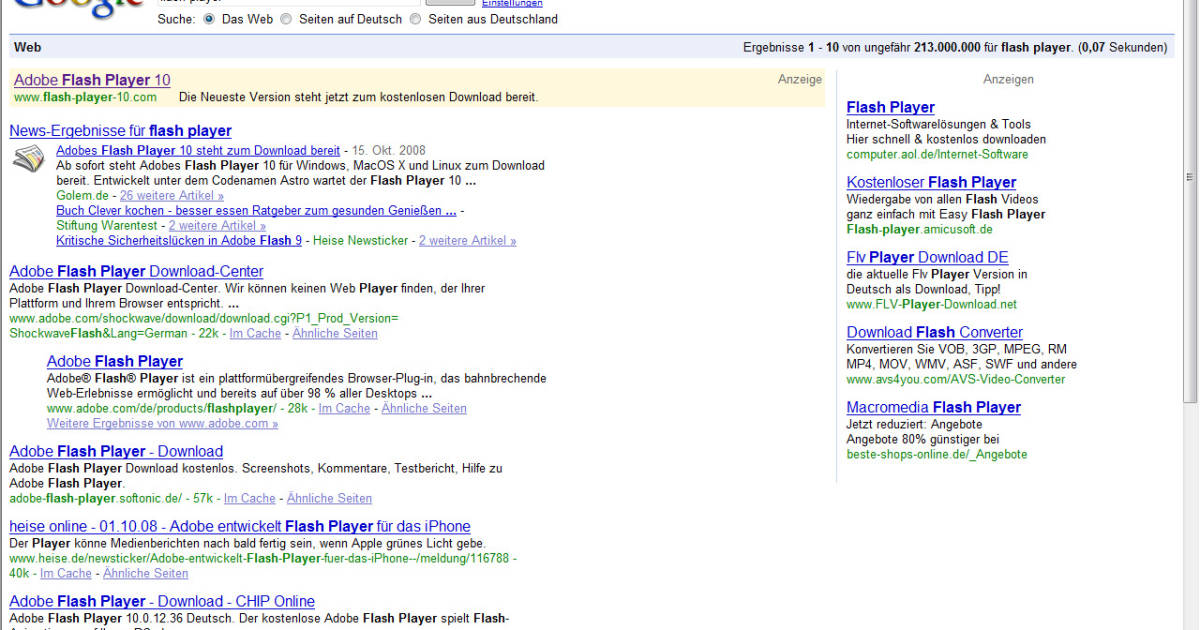Click the 'Ergebnisse 1 - 10 von ungefähr 213.000.000' text
Viewport: 1200px width, 630px height.
click(870, 47)
